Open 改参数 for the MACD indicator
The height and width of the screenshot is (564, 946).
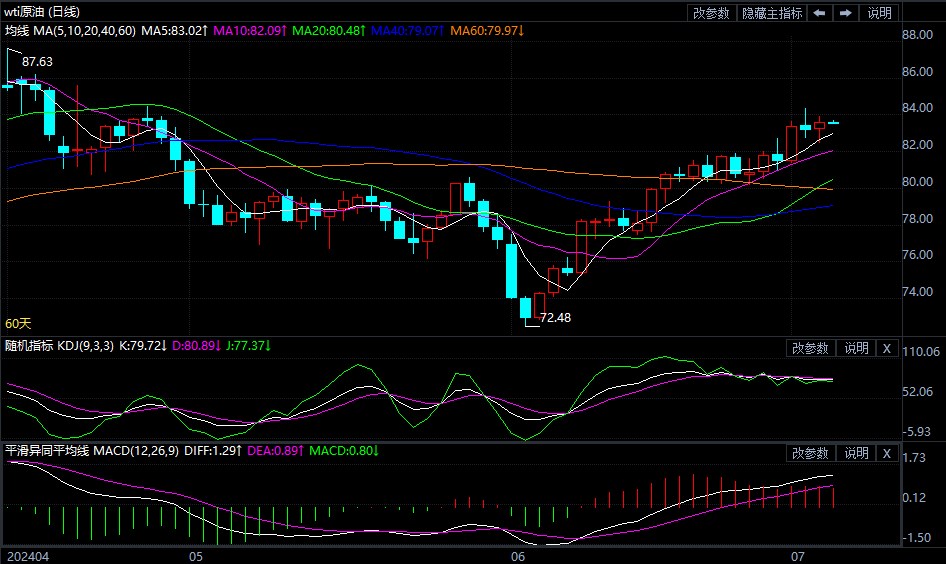click(811, 453)
